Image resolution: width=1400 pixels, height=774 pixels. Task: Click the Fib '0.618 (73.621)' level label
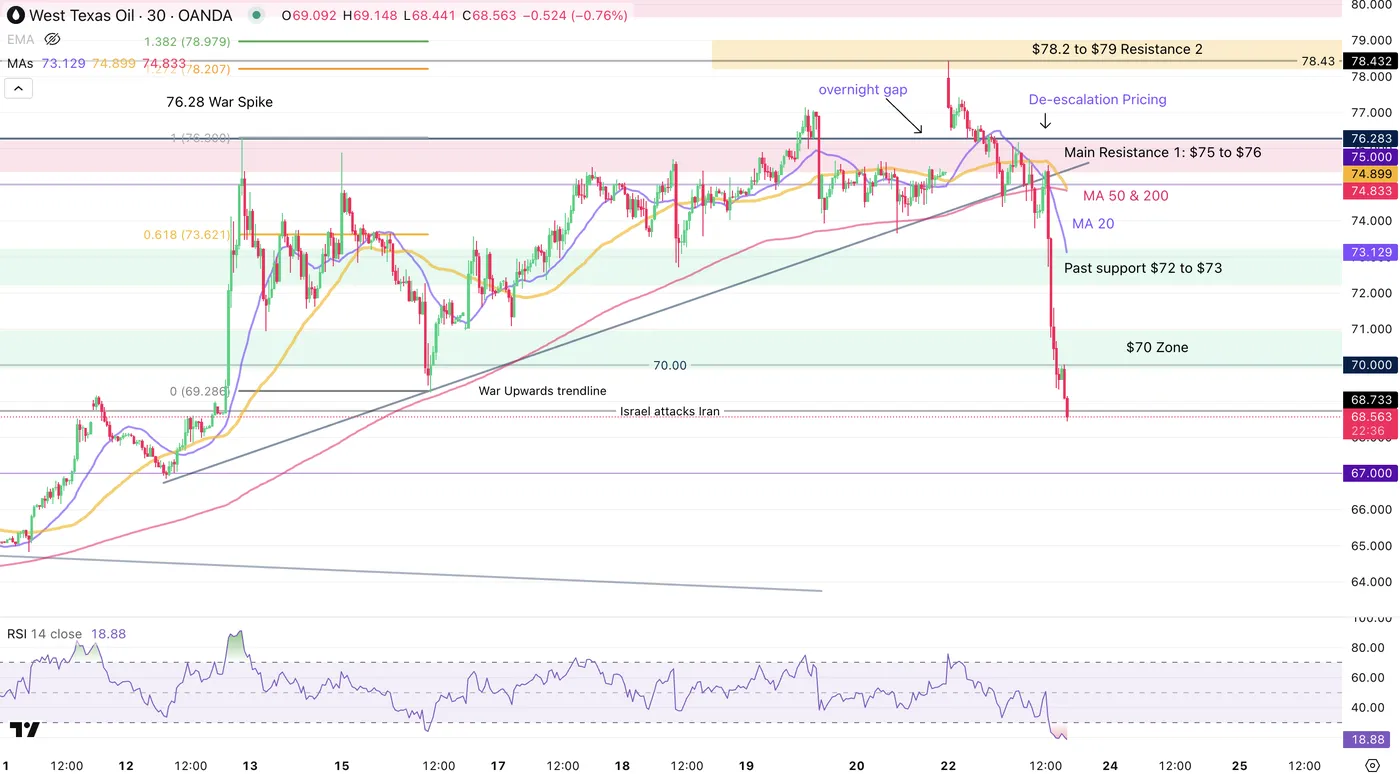[x=187, y=236]
